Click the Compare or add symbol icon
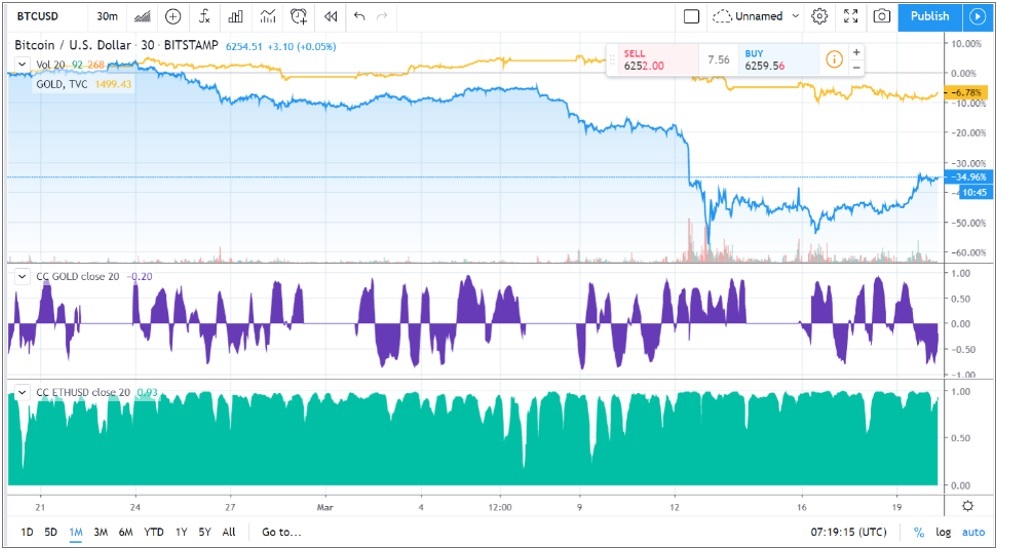 (173, 16)
